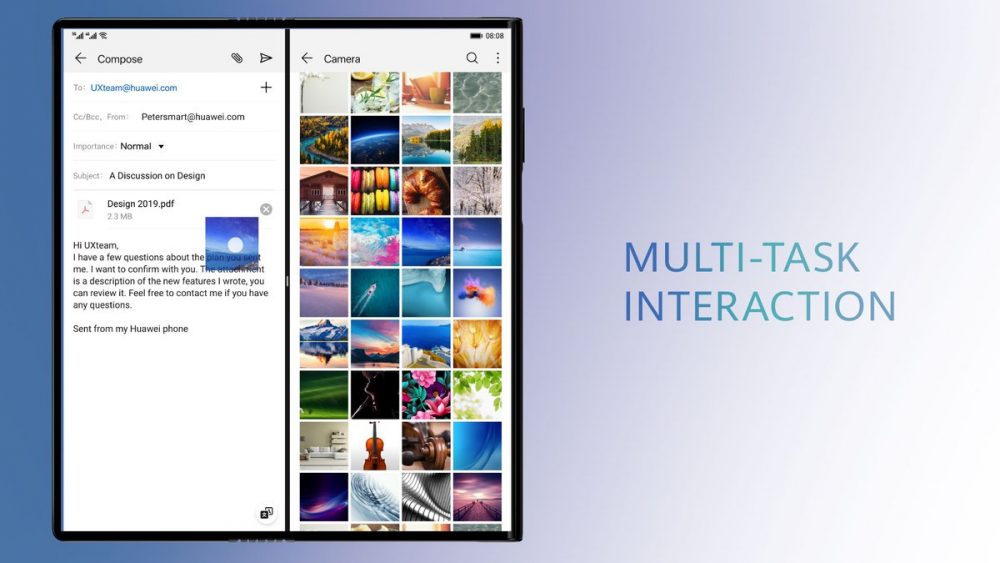Search the Camera gallery
The image size is (1000, 563).
(x=472, y=59)
